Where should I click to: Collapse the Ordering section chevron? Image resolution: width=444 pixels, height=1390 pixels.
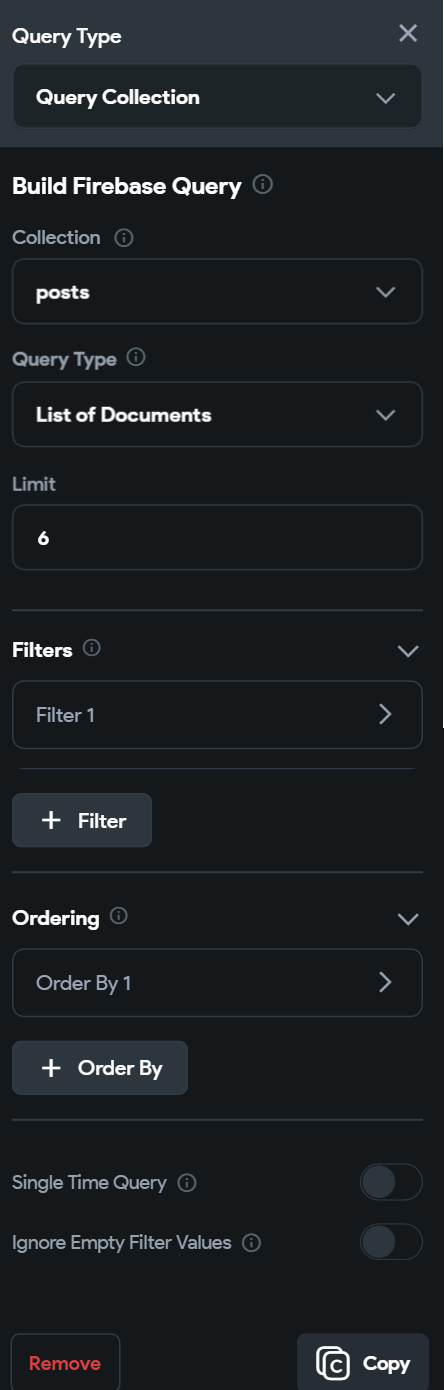tap(408, 919)
